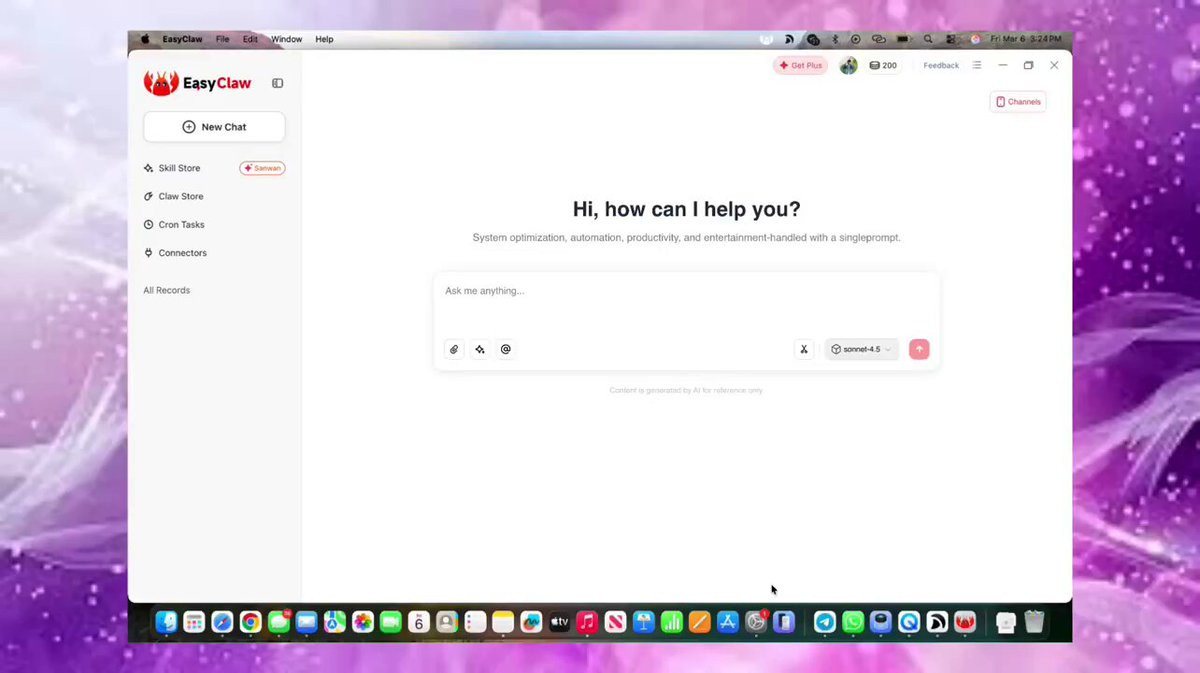Screen dimensions: 1200x673
Task: Click the All Records label
Action: click(166, 290)
